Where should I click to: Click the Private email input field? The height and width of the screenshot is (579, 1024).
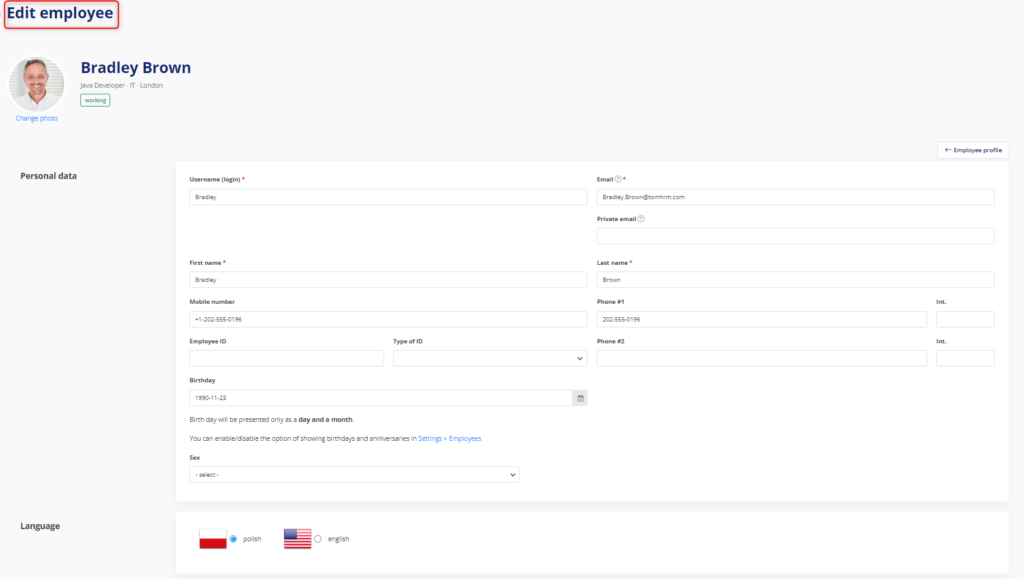795,236
